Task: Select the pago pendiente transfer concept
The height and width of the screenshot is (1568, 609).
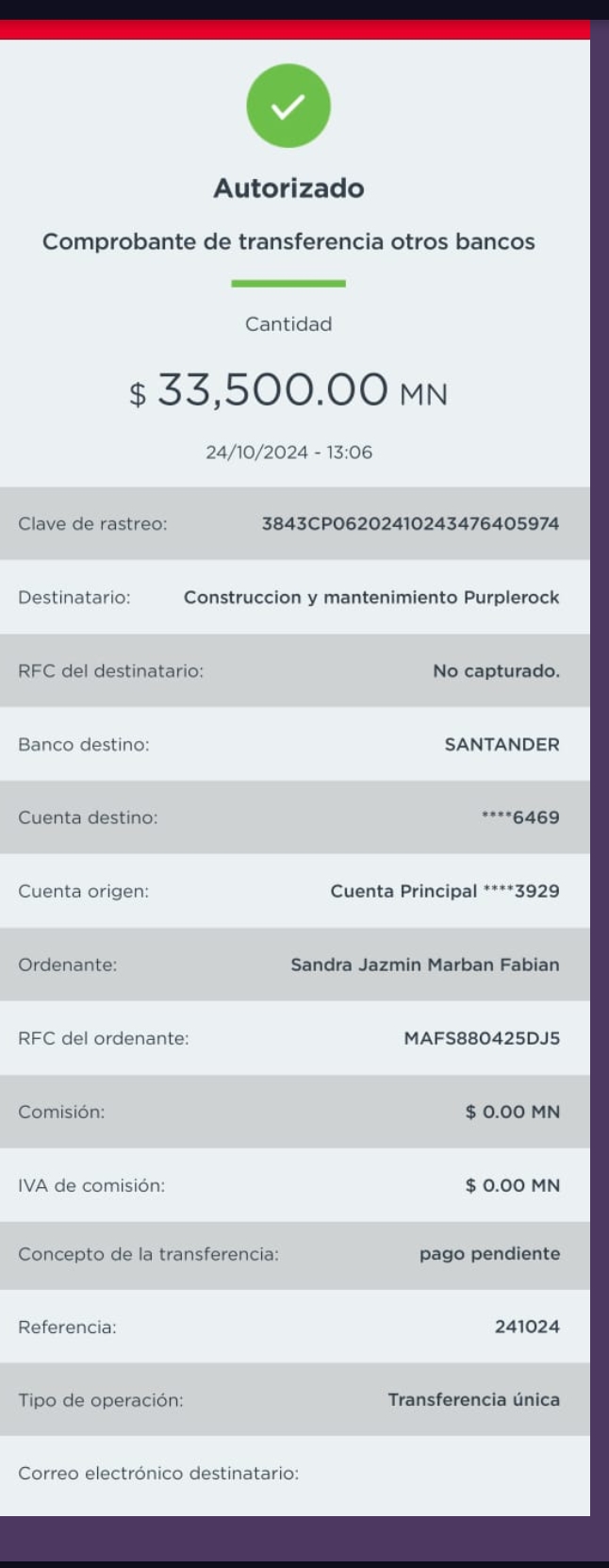Action: point(489,1254)
